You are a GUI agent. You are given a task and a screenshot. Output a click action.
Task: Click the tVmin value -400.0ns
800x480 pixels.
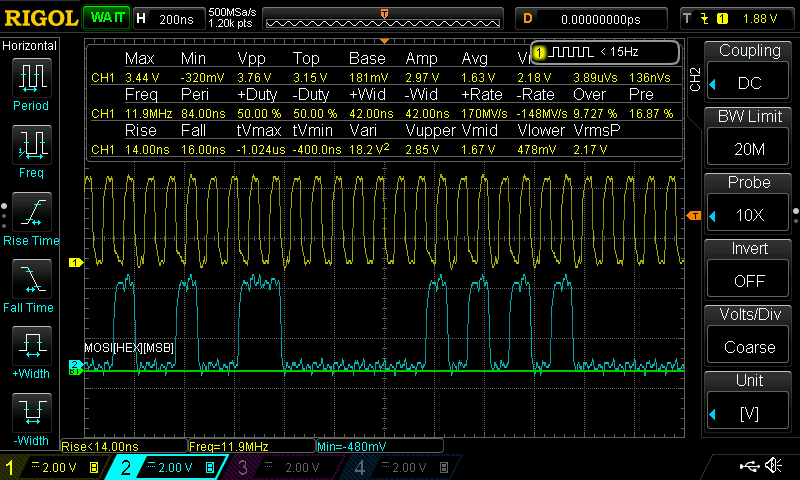317,149
